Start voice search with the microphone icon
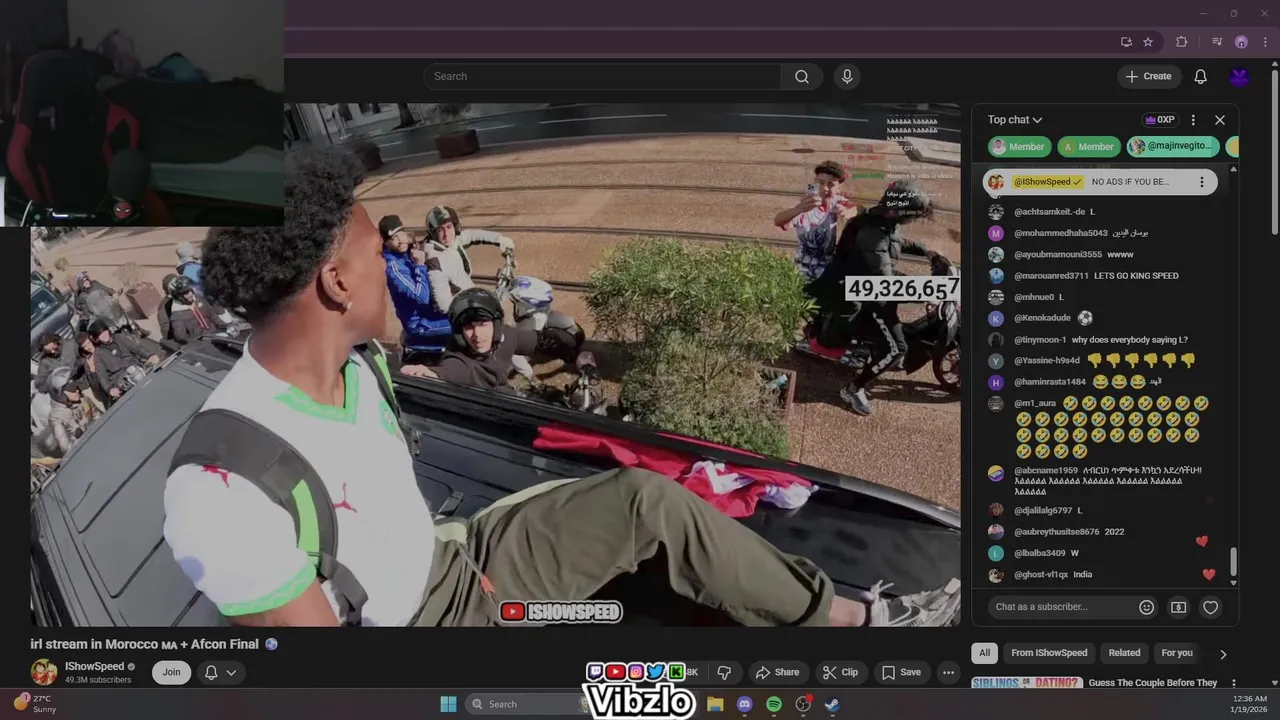Image resolution: width=1280 pixels, height=720 pixels. [x=847, y=77]
